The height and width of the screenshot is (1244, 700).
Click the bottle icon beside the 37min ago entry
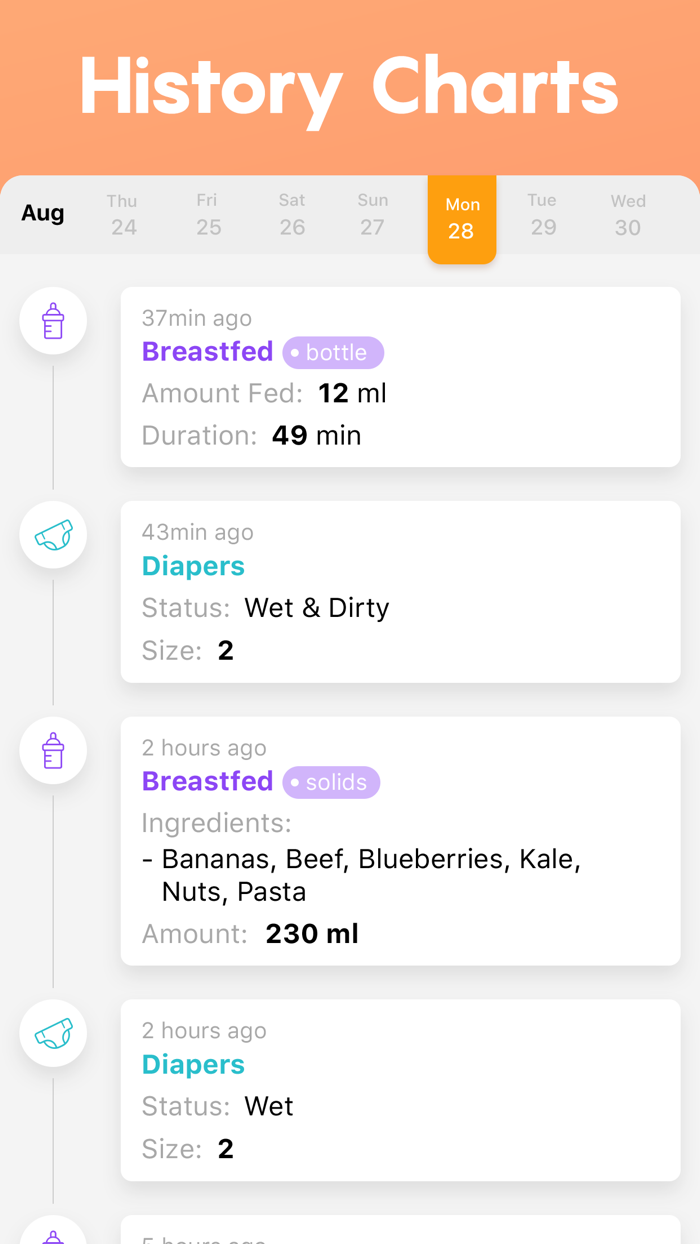(x=53, y=321)
